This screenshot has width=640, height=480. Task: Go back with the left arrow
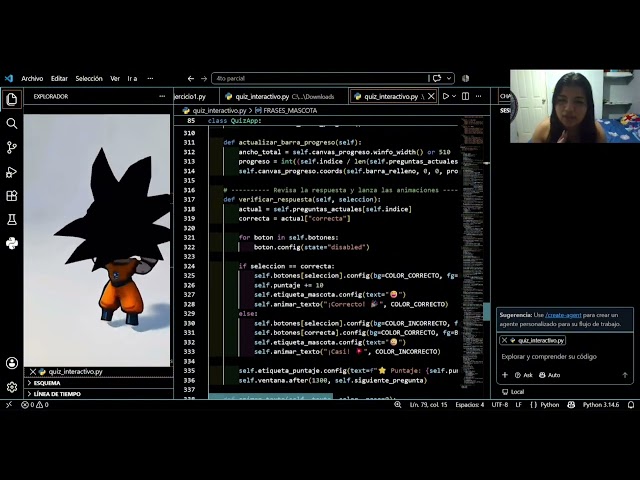(191, 78)
